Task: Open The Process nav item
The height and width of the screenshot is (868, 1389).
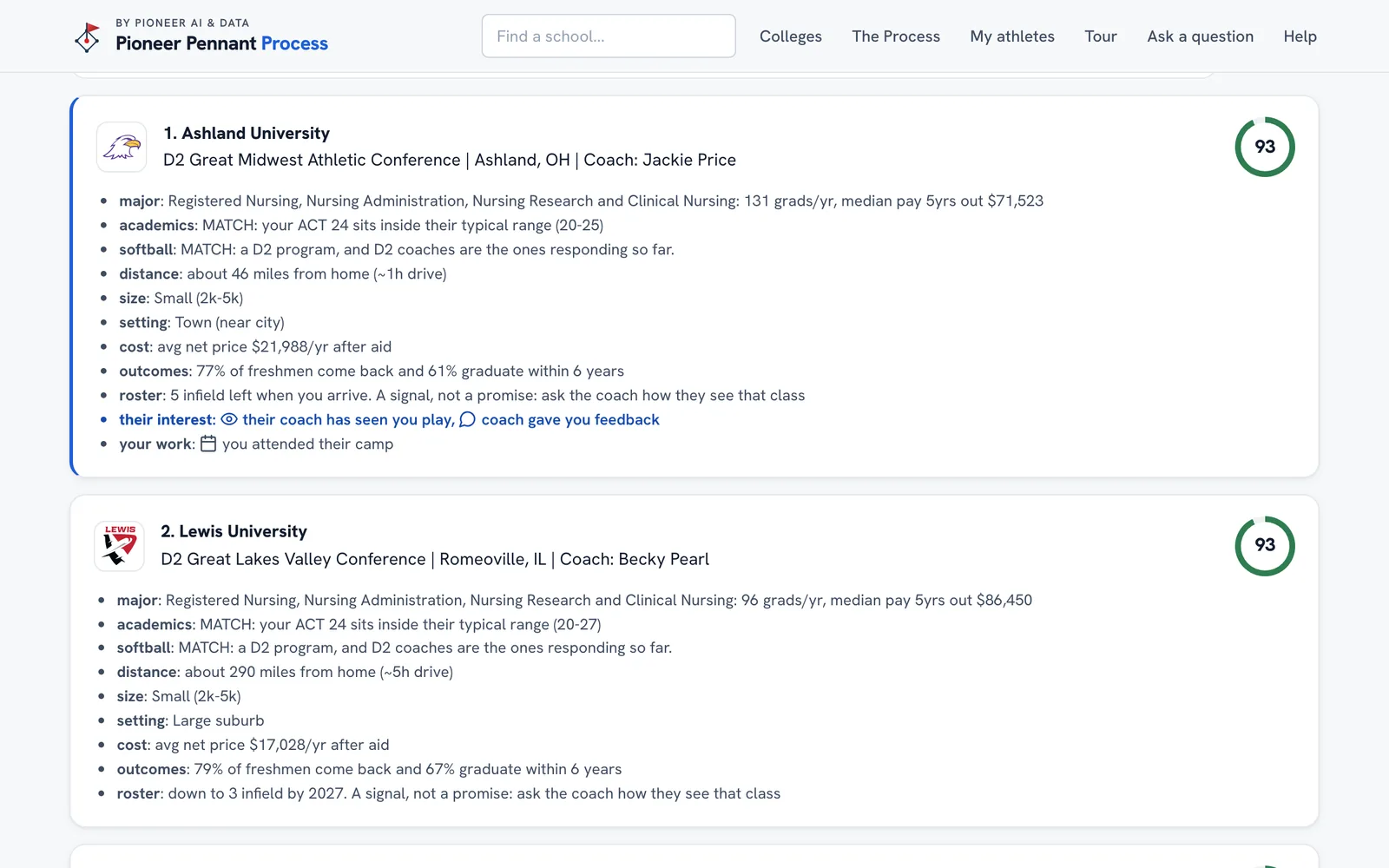Action: [896, 36]
